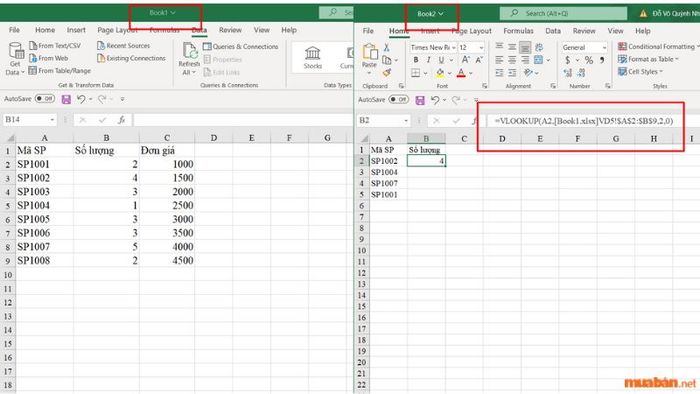Toggle AutoSave switch in Book1
This screenshot has width=700, height=394.
click(x=45, y=99)
